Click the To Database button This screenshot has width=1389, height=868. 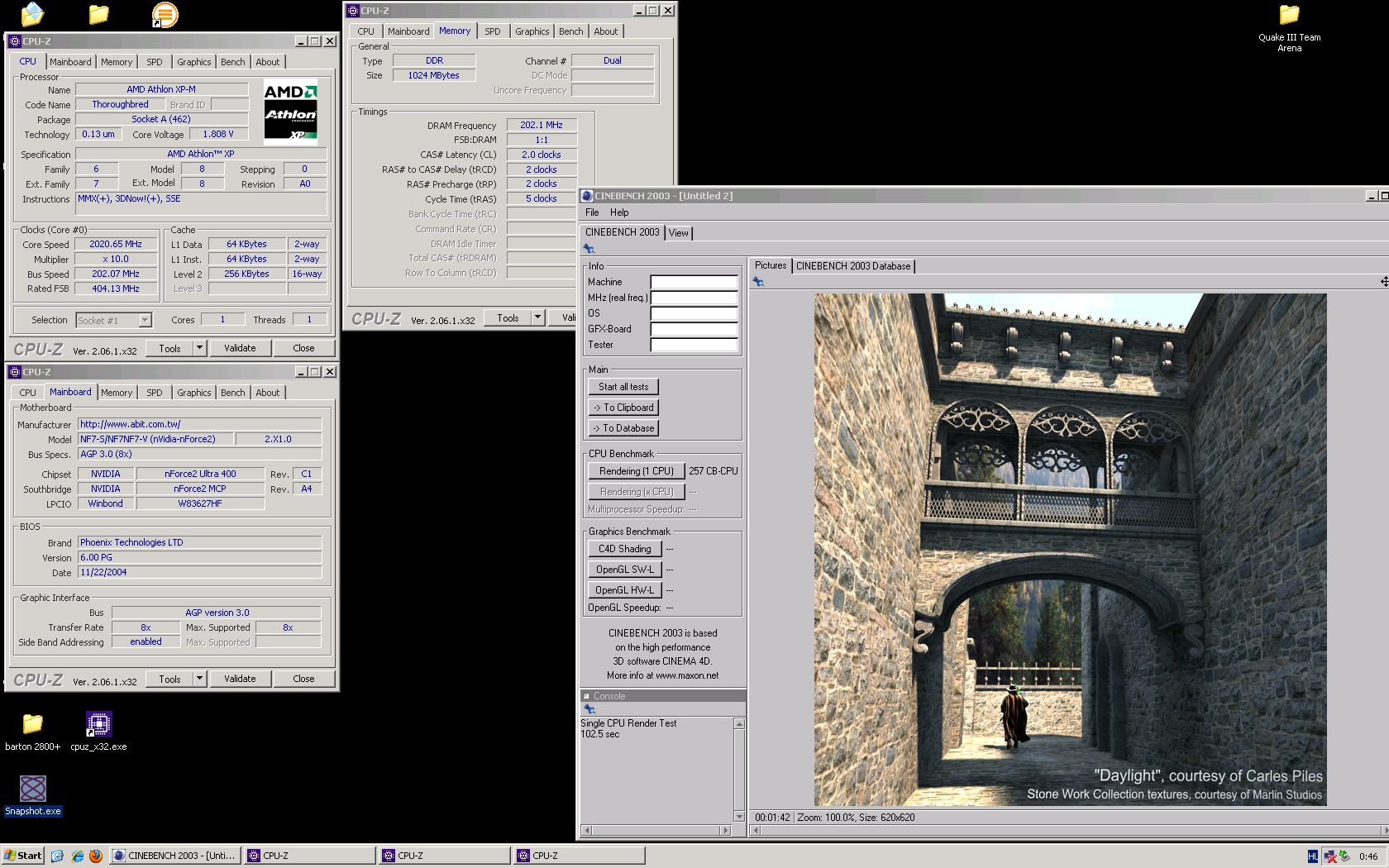coord(623,428)
